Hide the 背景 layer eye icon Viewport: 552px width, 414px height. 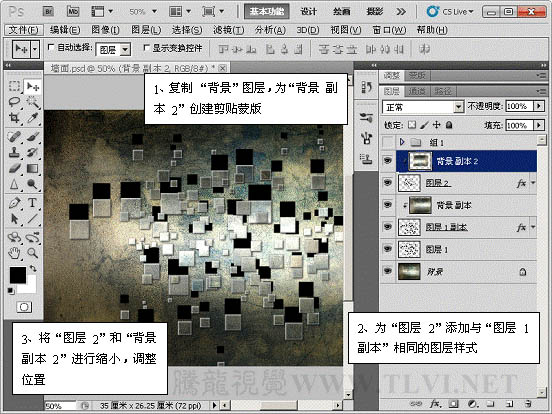pos(388,271)
